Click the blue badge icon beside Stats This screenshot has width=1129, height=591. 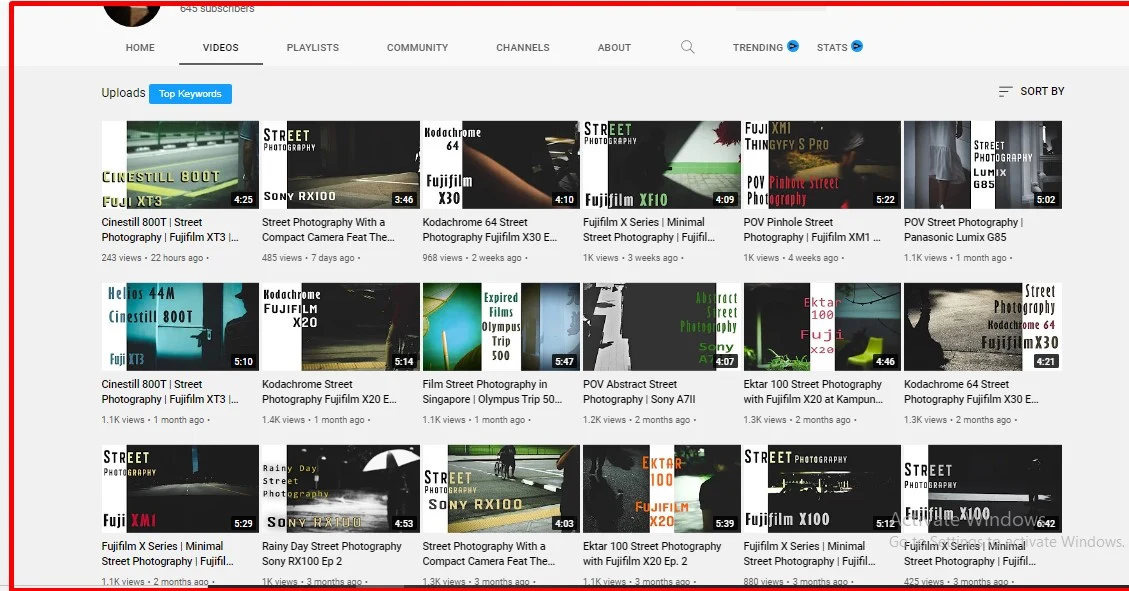(857, 46)
